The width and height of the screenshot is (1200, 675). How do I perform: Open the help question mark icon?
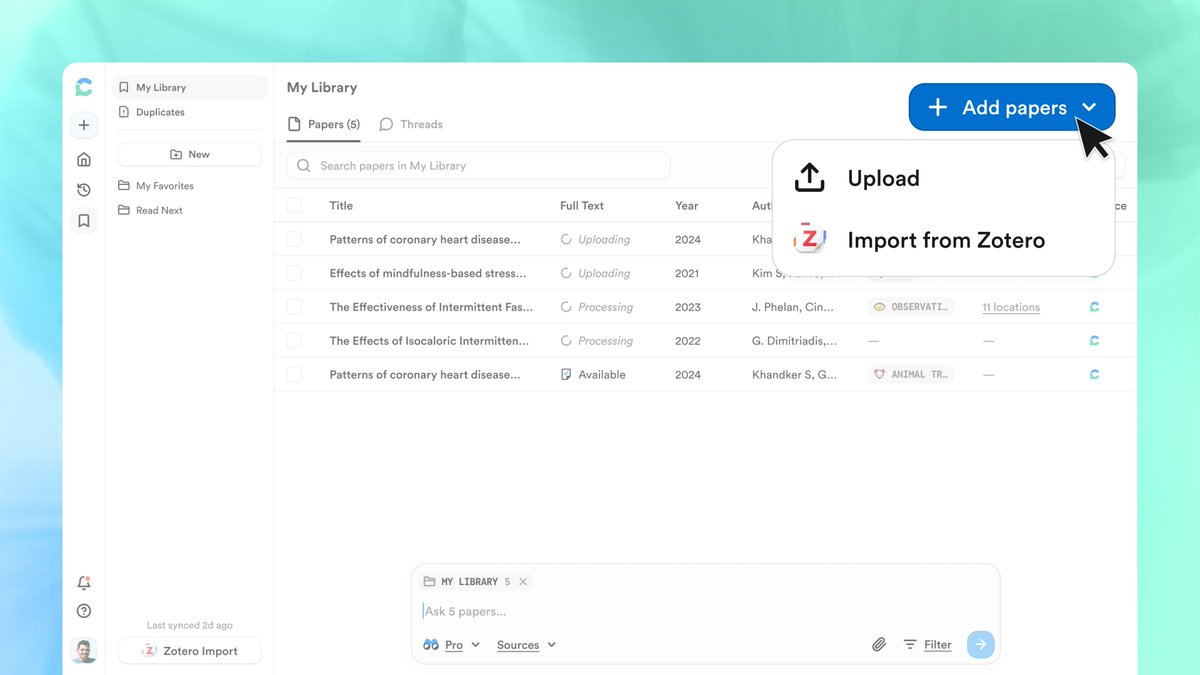[x=84, y=611]
